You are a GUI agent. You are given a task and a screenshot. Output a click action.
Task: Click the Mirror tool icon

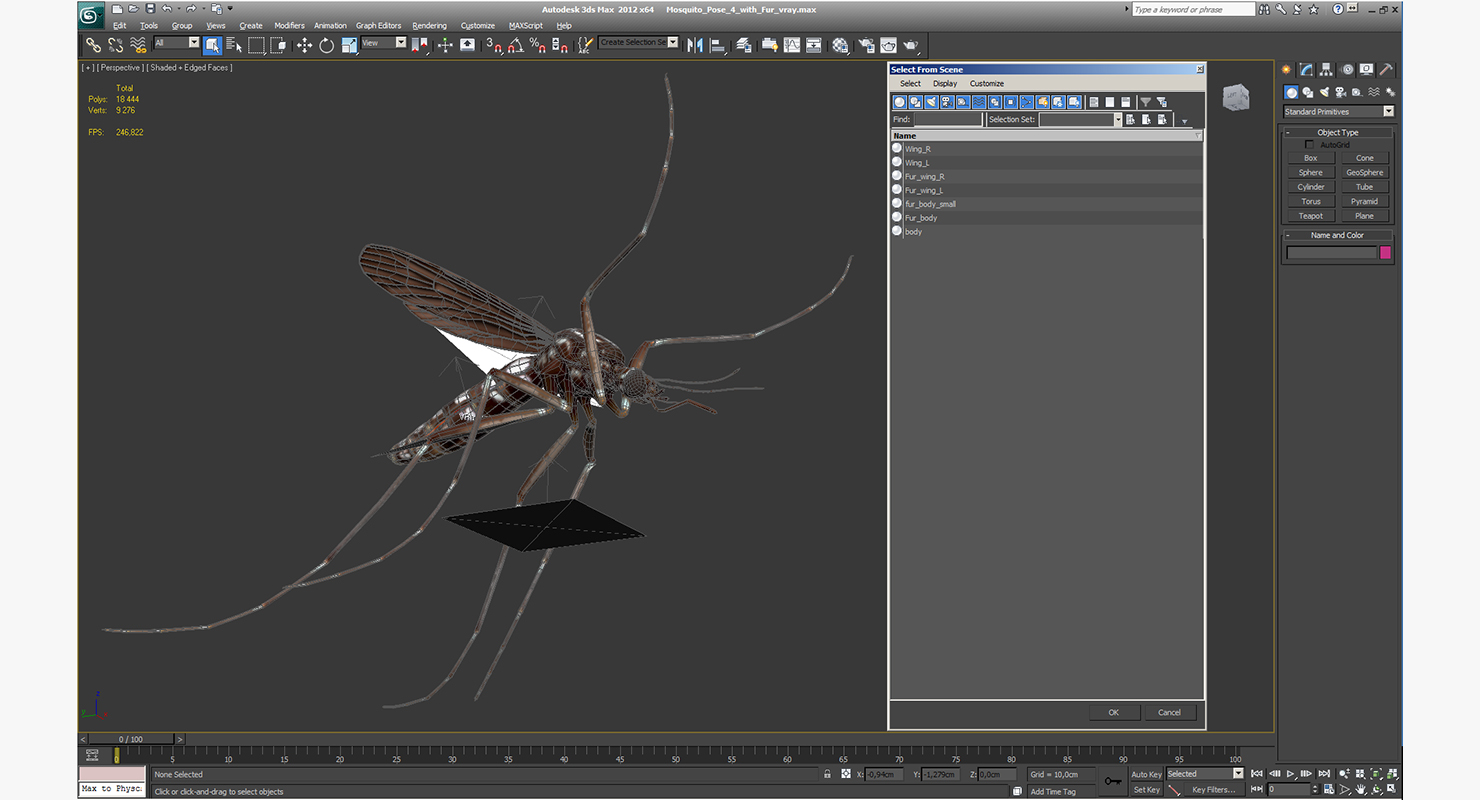[695, 44]
